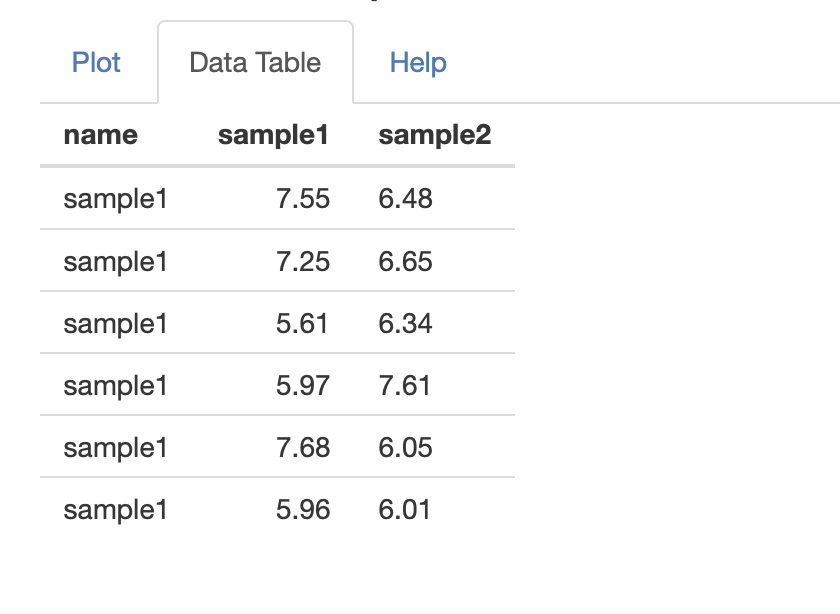The image size is (840, 614).
Task: Click the 7.25 value cell
Action: [303, 262]
